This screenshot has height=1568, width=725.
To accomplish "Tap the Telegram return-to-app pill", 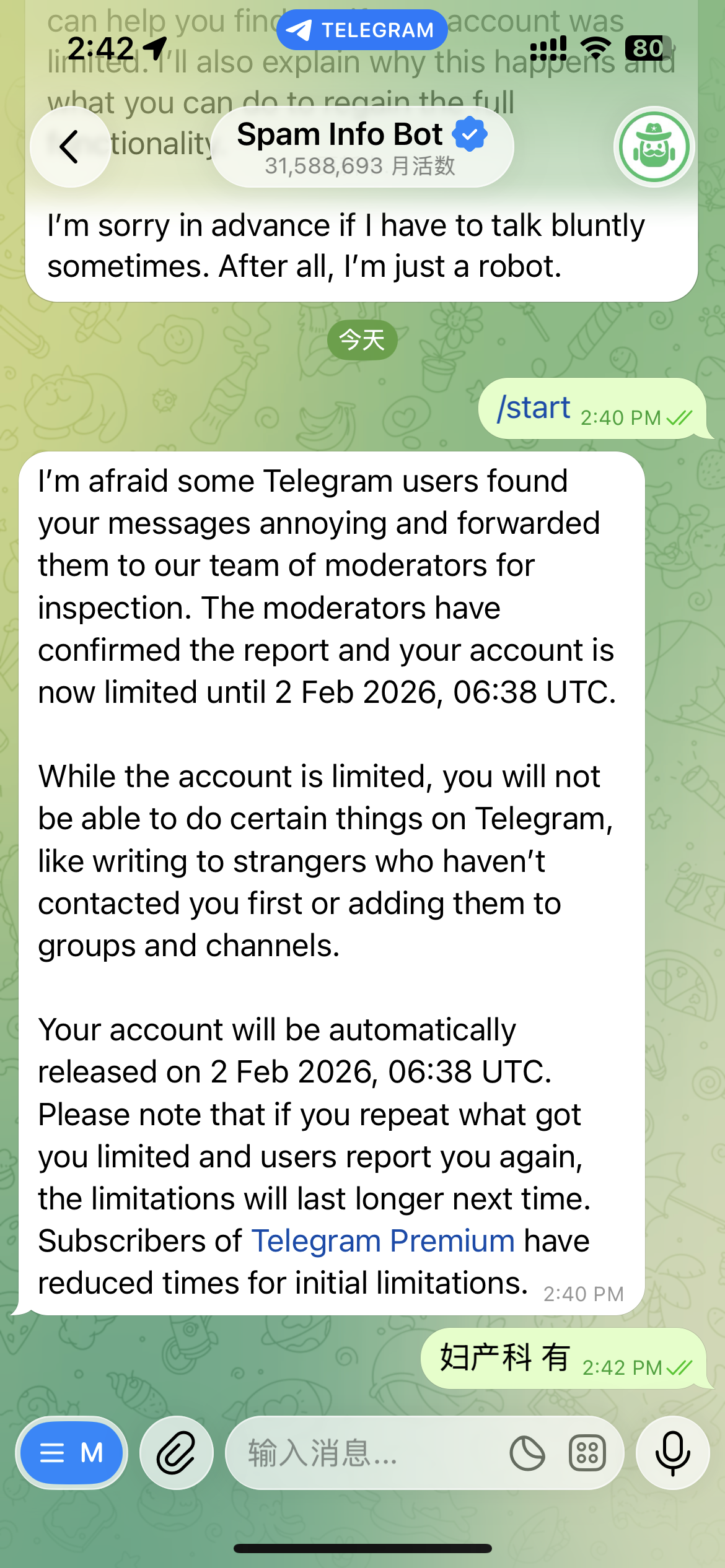I will pos(362,30).
